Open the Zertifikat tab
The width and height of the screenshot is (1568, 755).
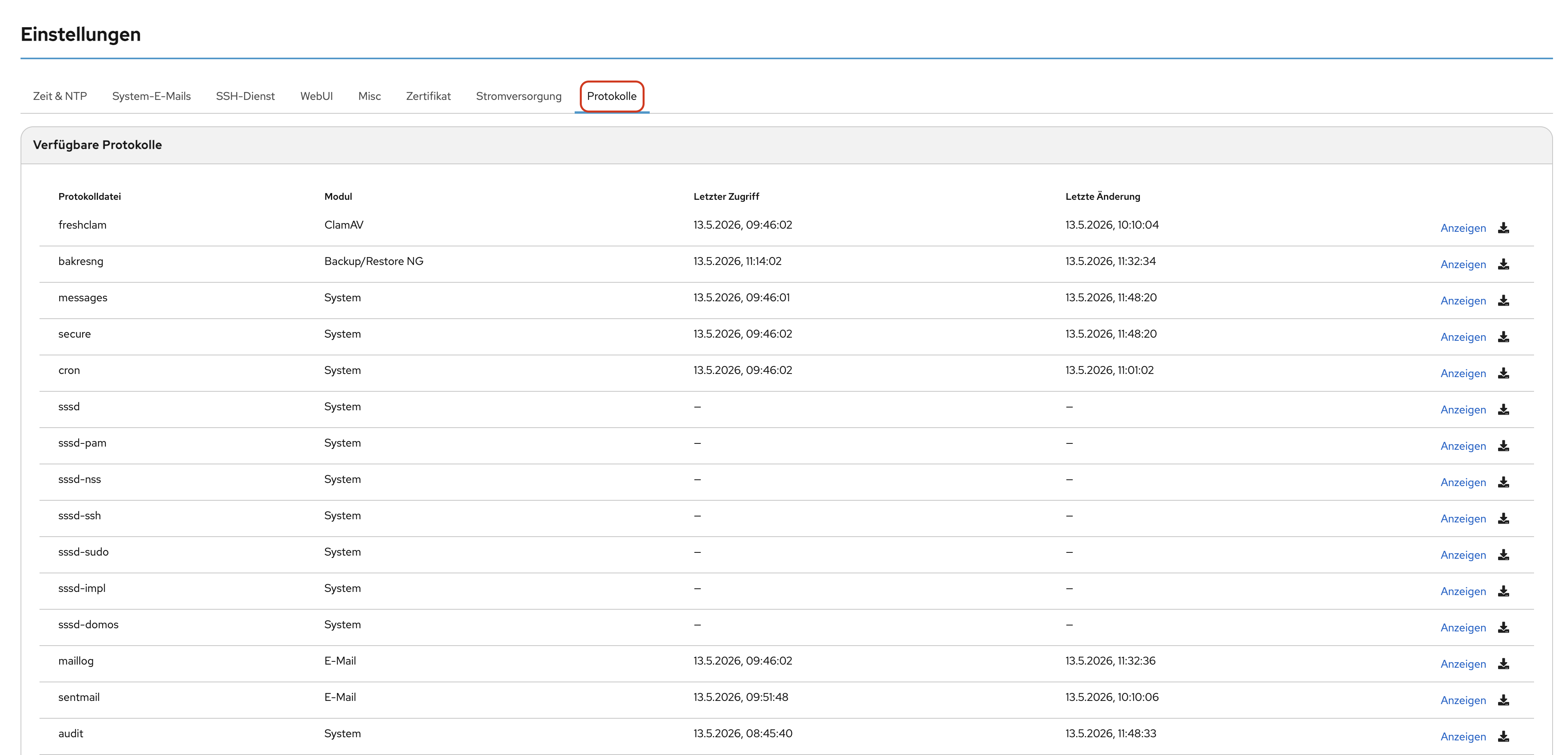click(429, 96)
